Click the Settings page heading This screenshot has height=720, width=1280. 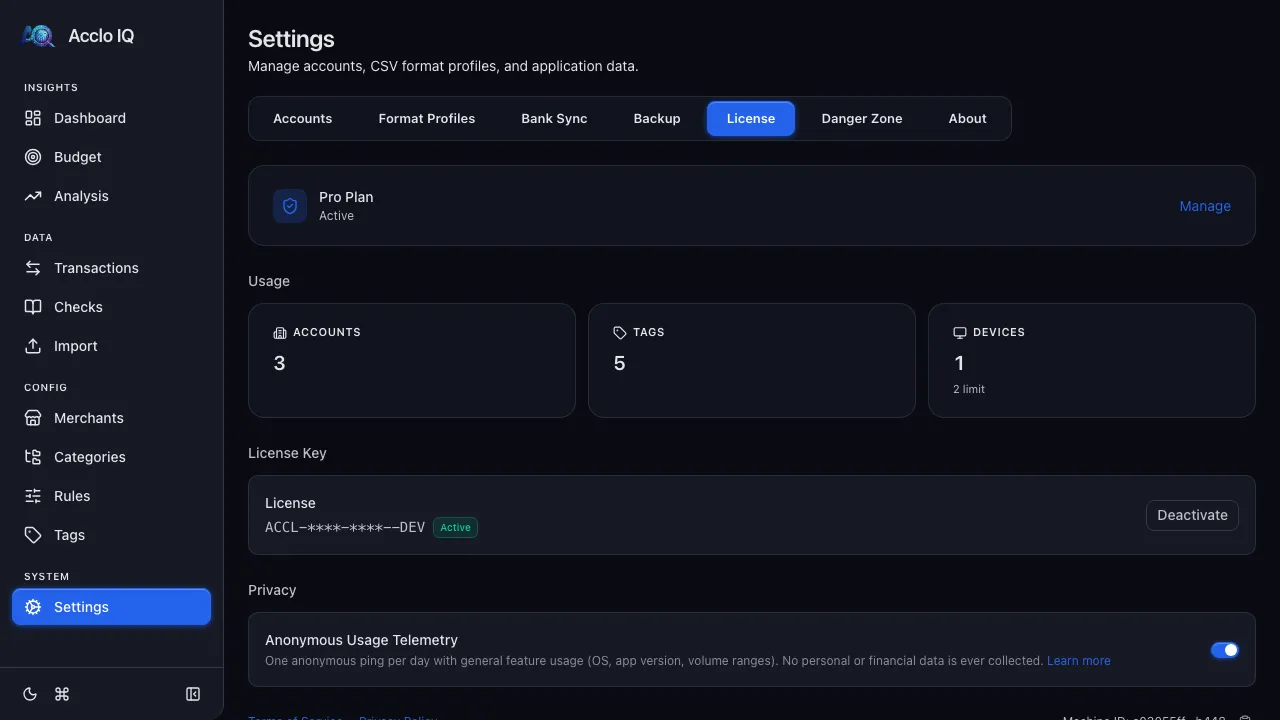pyautogui.click(x=291, y=39)
